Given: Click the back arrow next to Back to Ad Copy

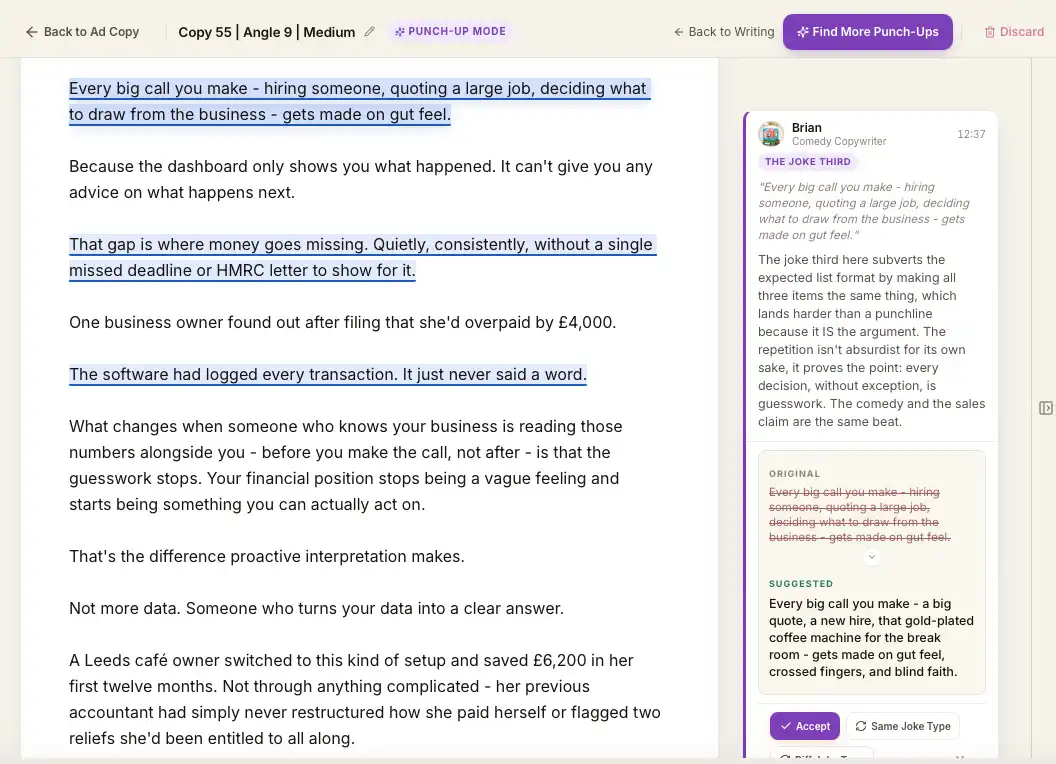Looking at the screenshot, I should coord(31,32).
